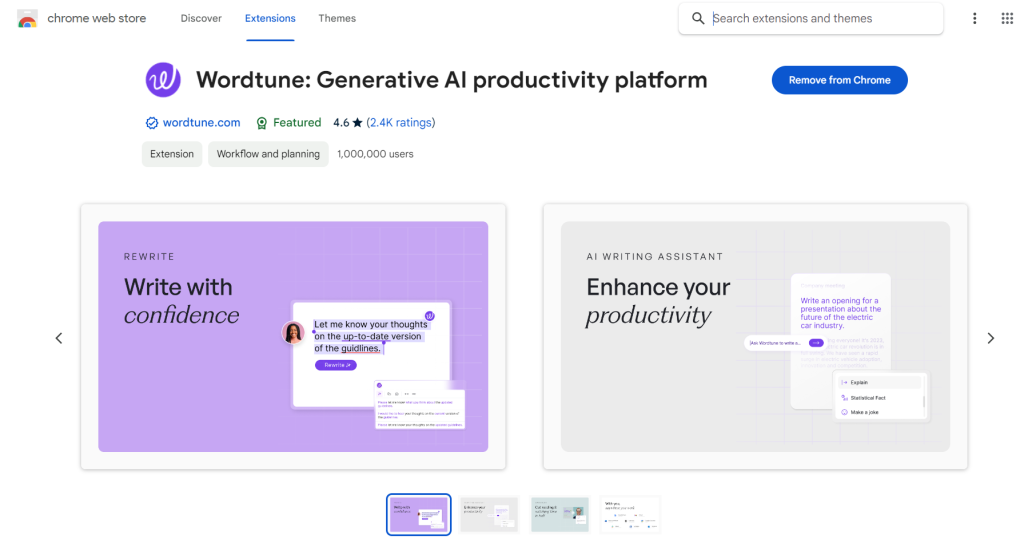The width and height of the screenshot is (1024, 559).
Task: Click the search magnifier icon
Action: coord(698,18)
